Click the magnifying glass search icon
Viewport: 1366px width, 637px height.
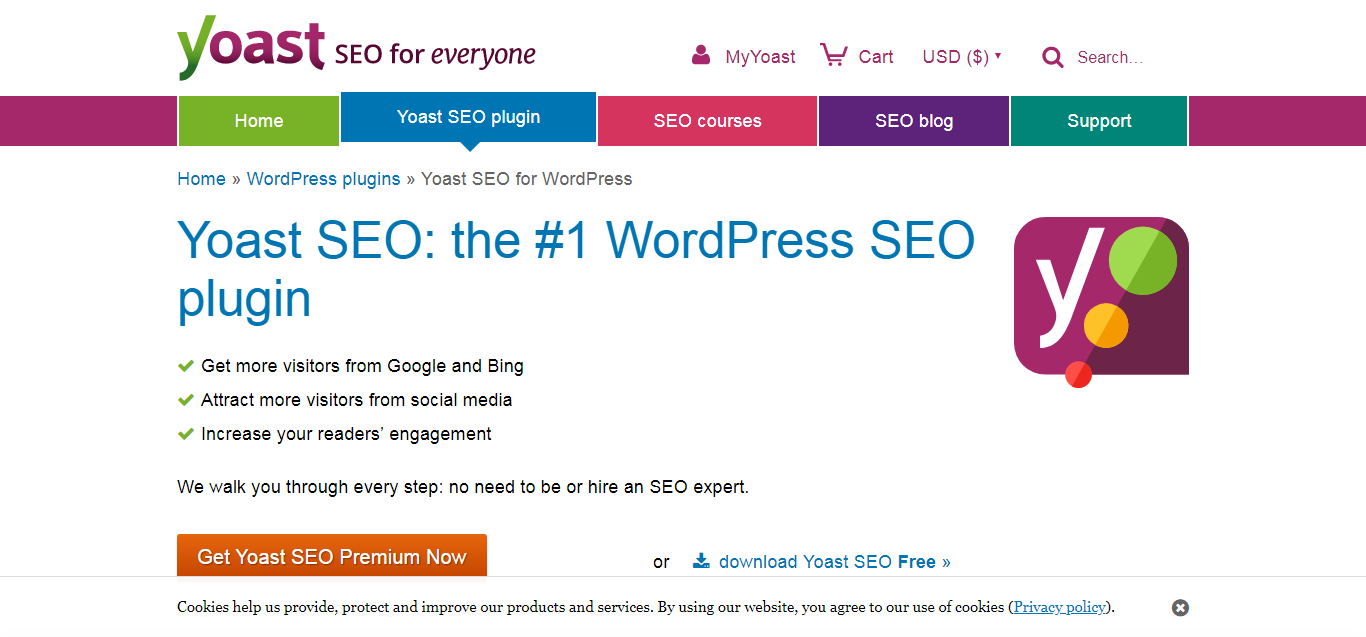click(x=1052, y=57)
